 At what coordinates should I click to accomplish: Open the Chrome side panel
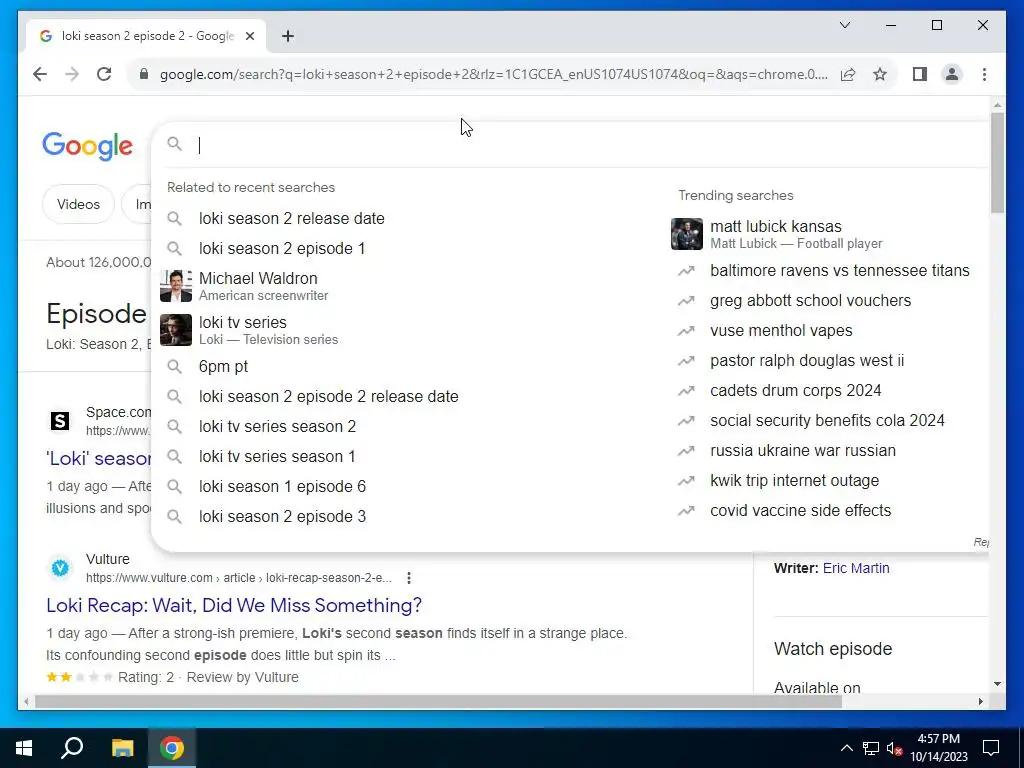[920, 74]
